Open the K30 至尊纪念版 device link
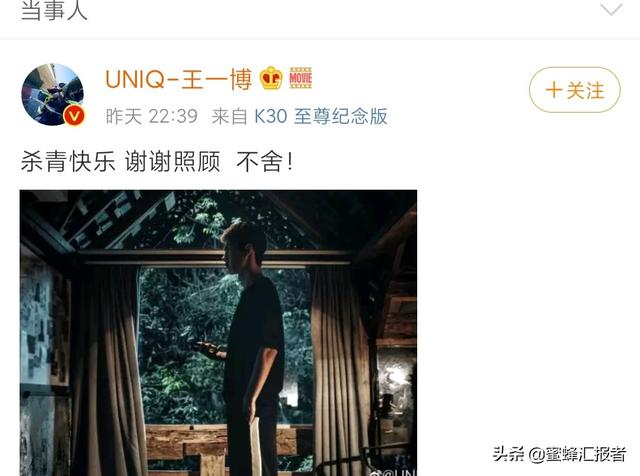Image resolution: width=640 pixels, height=476 pixels. [x=321, y=116]
